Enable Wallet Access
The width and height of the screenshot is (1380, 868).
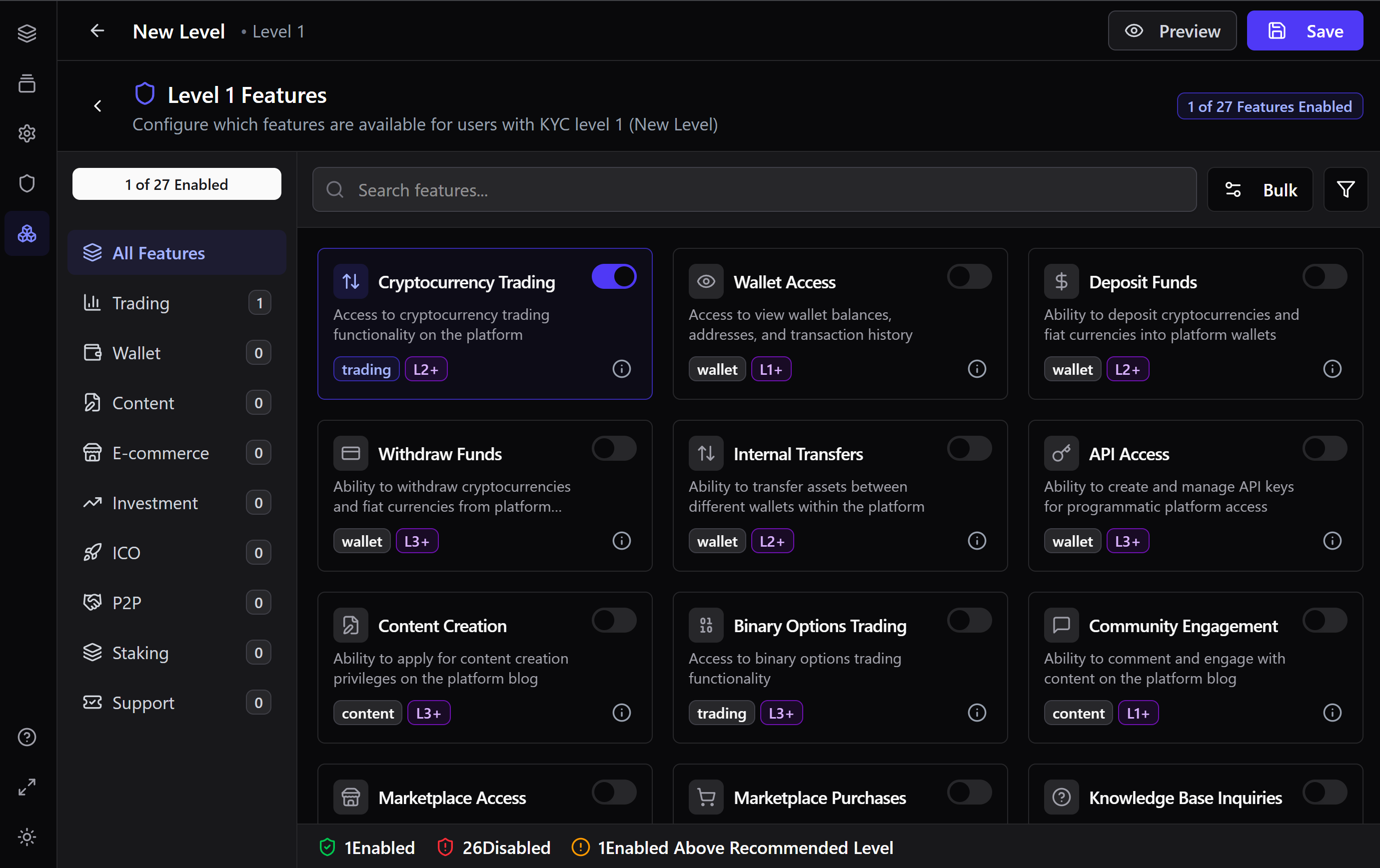969,276
